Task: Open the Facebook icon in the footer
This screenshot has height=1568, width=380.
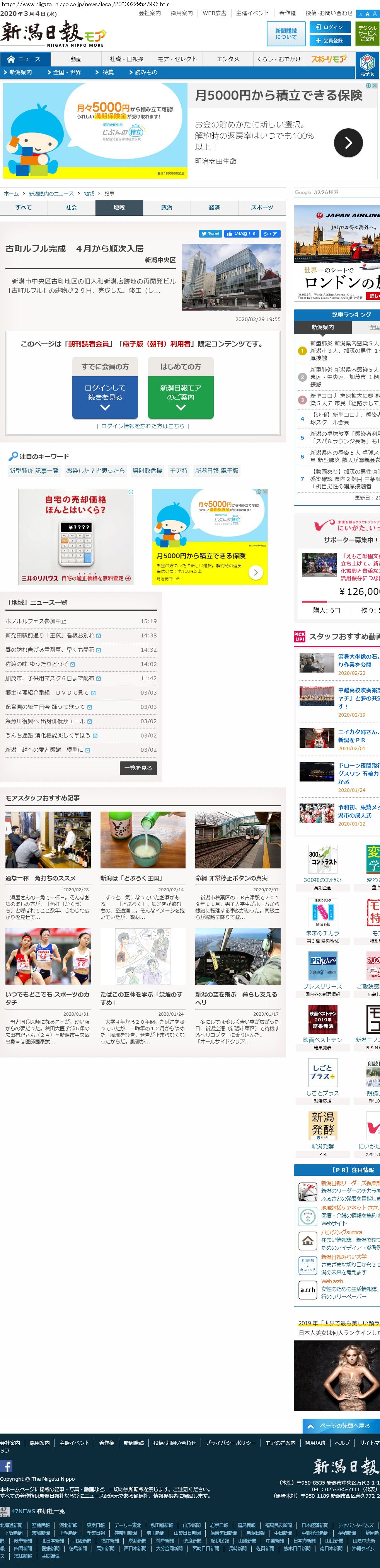Action: point(6,1466)
